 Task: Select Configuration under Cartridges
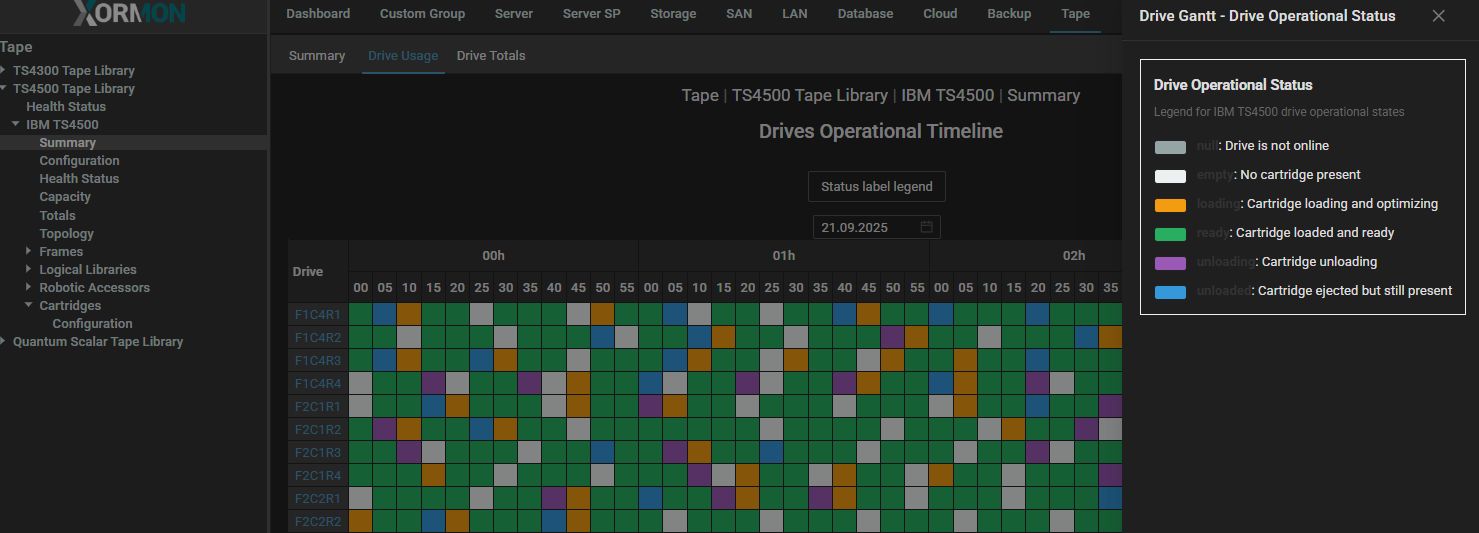click(x=92, y=323)
